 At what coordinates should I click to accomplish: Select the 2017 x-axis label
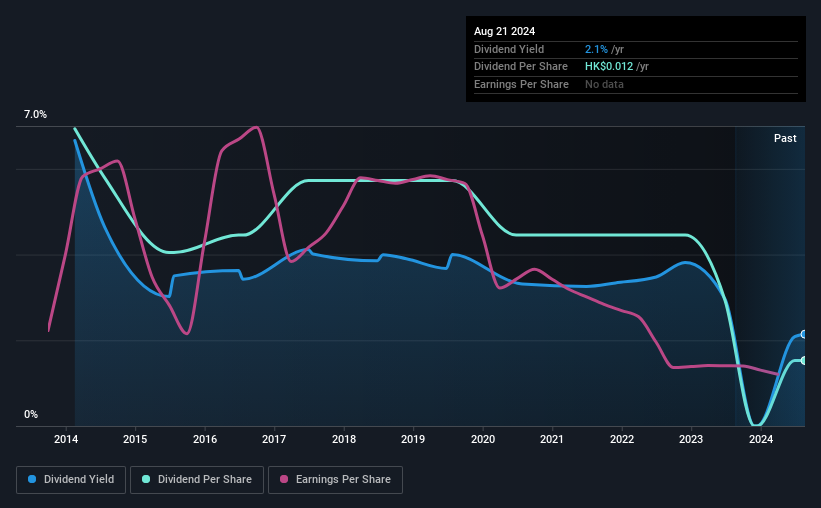click(274, 439)
